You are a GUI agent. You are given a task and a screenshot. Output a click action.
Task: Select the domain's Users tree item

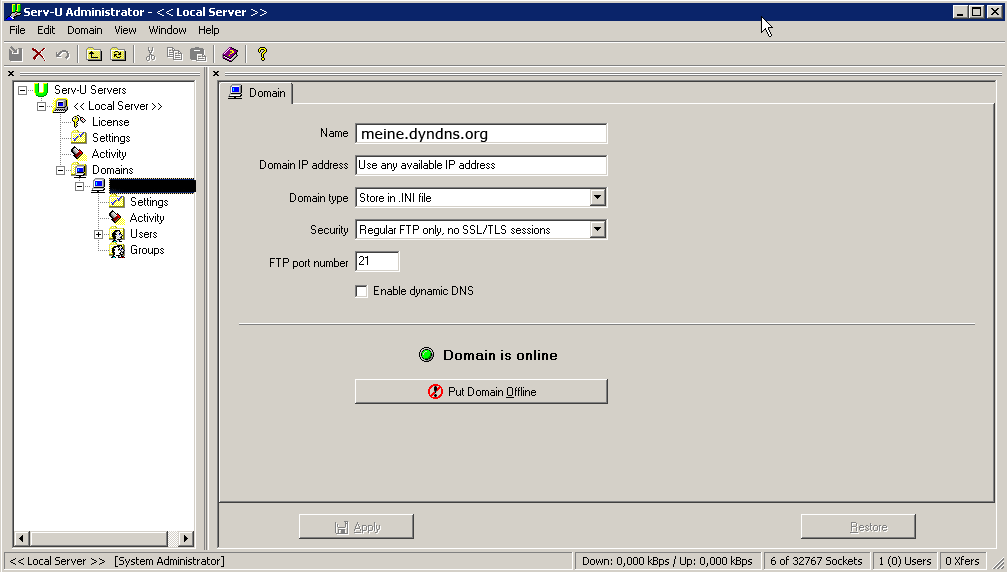click(x=143, y=234)
